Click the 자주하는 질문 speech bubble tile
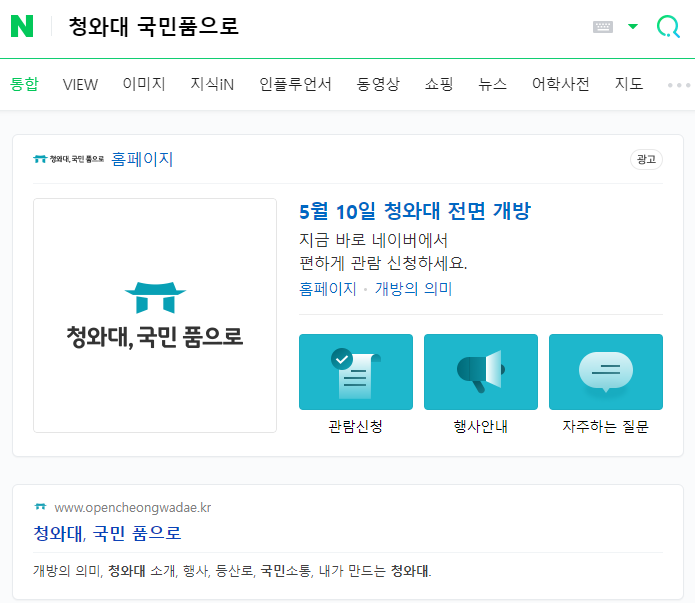 (606, 372)
